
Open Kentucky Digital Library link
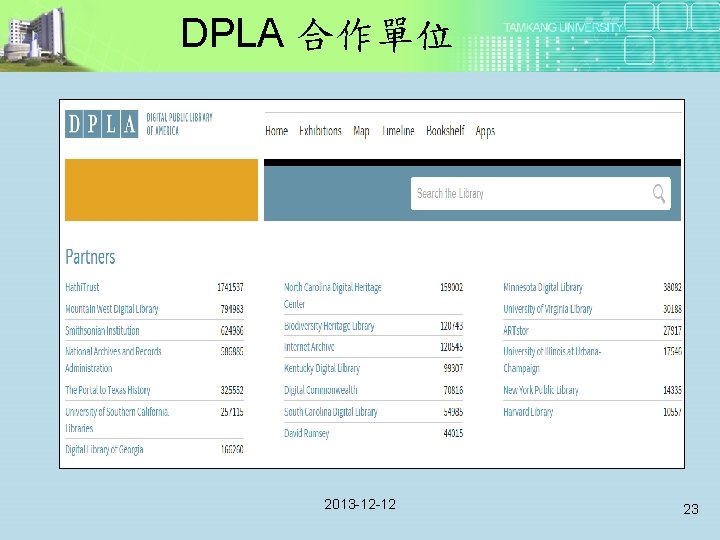point(322,368)
